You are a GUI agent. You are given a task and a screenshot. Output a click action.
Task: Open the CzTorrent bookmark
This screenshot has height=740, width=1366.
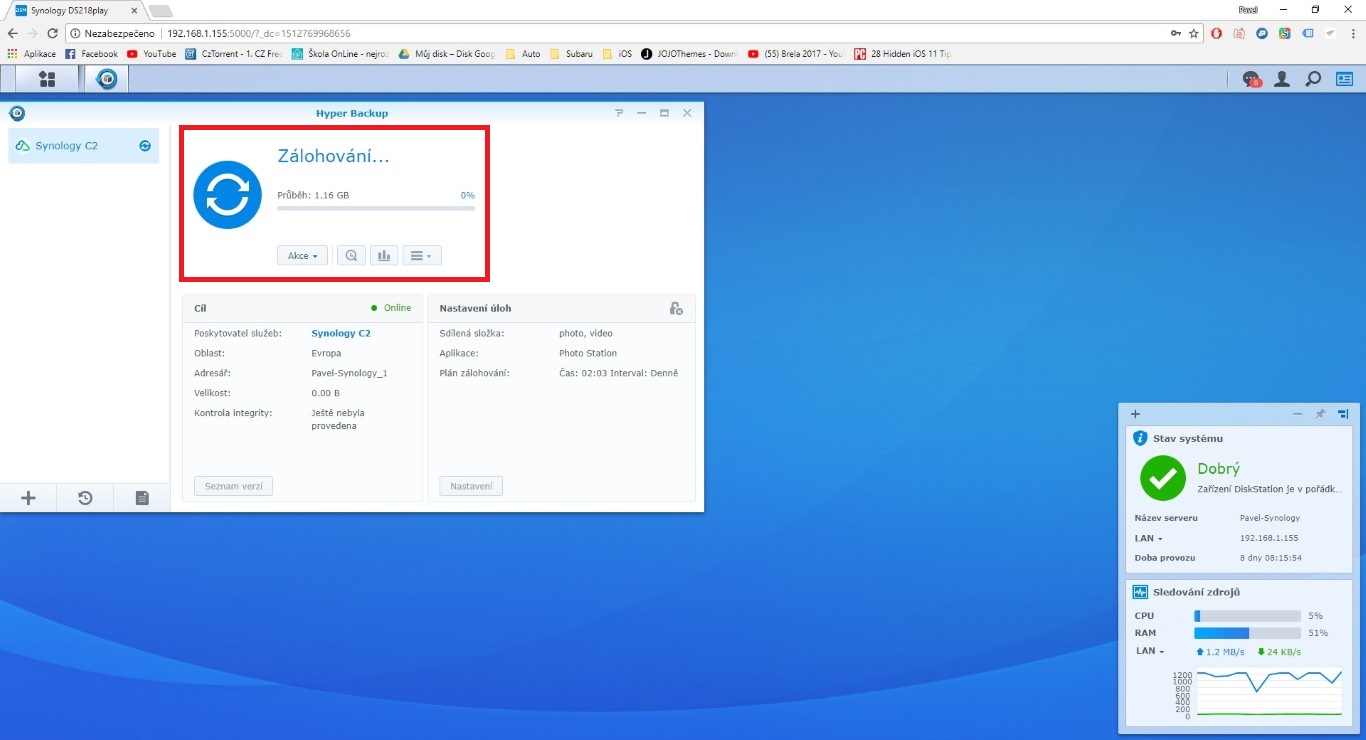tap(234, 54)
